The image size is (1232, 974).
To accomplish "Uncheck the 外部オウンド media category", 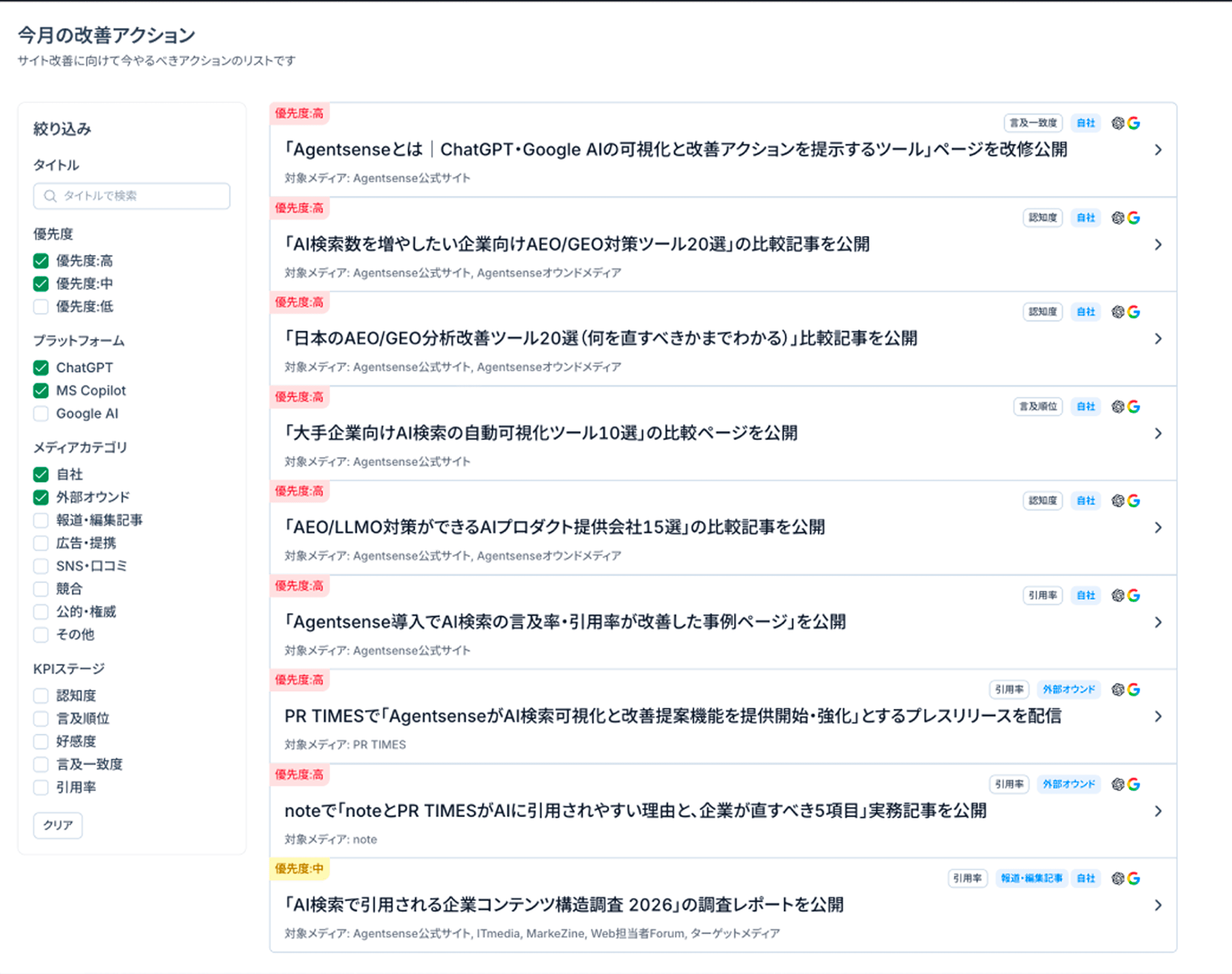I will pyautogui.click(x=40, y=497).
